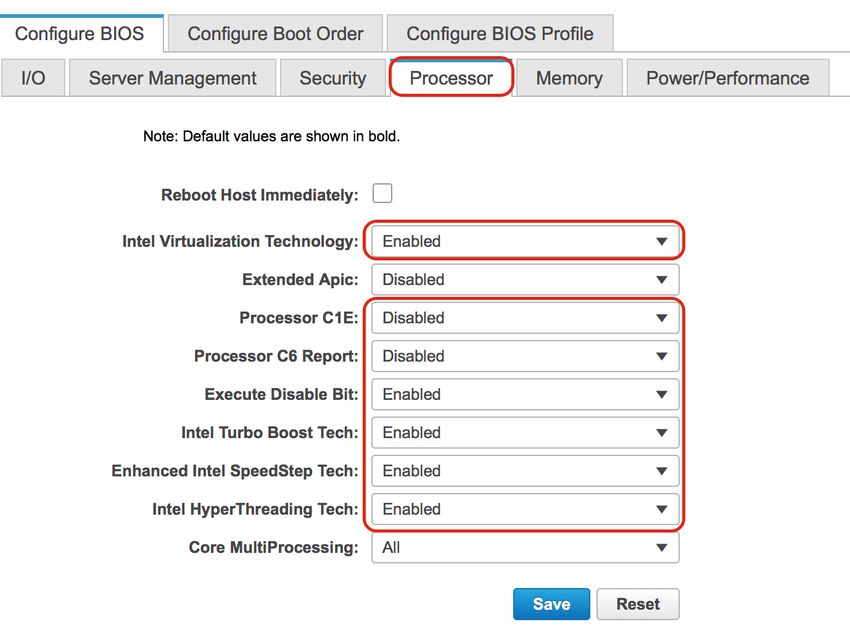
Task: Switch to the I/O sub-tab
Action: [33, 78]
